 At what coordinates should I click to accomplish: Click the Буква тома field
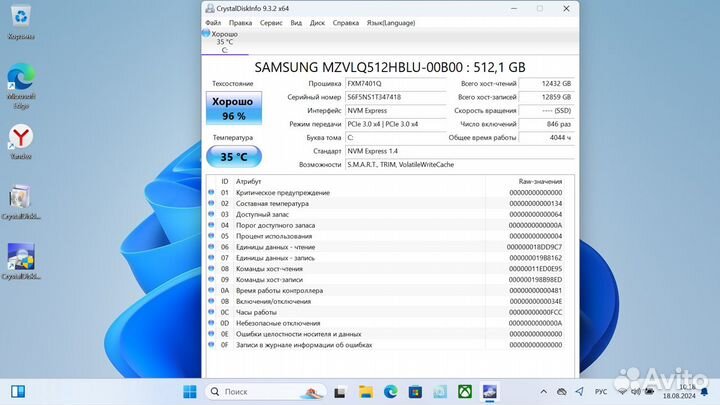click(395, 138)
